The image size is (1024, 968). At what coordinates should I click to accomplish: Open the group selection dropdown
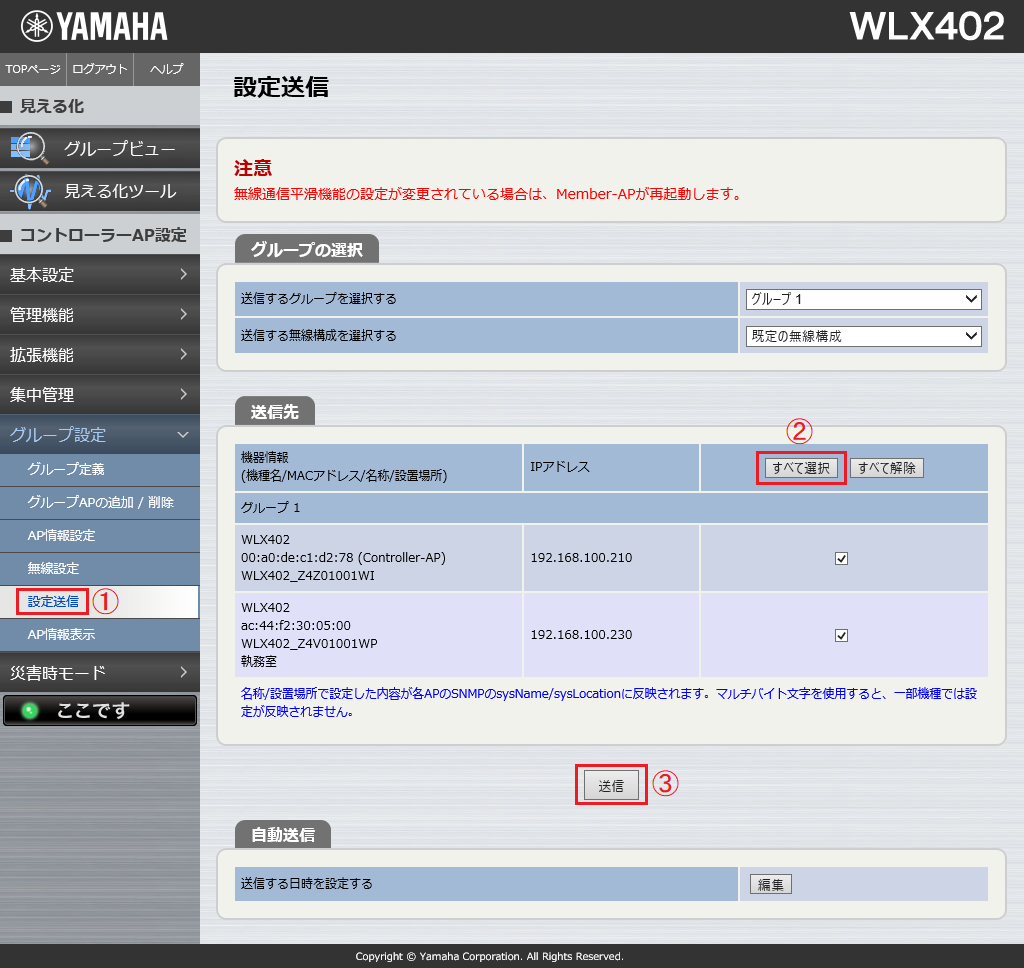(864, 299)
